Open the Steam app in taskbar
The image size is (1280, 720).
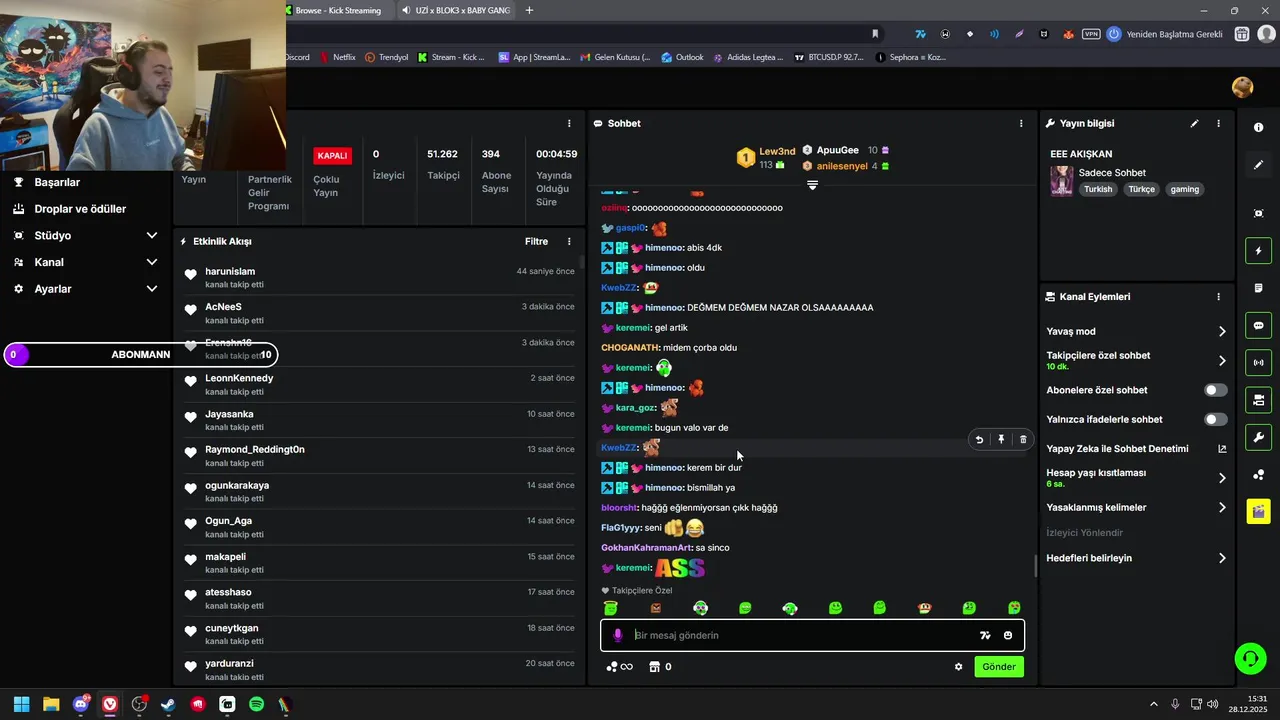tap(168, 704)
